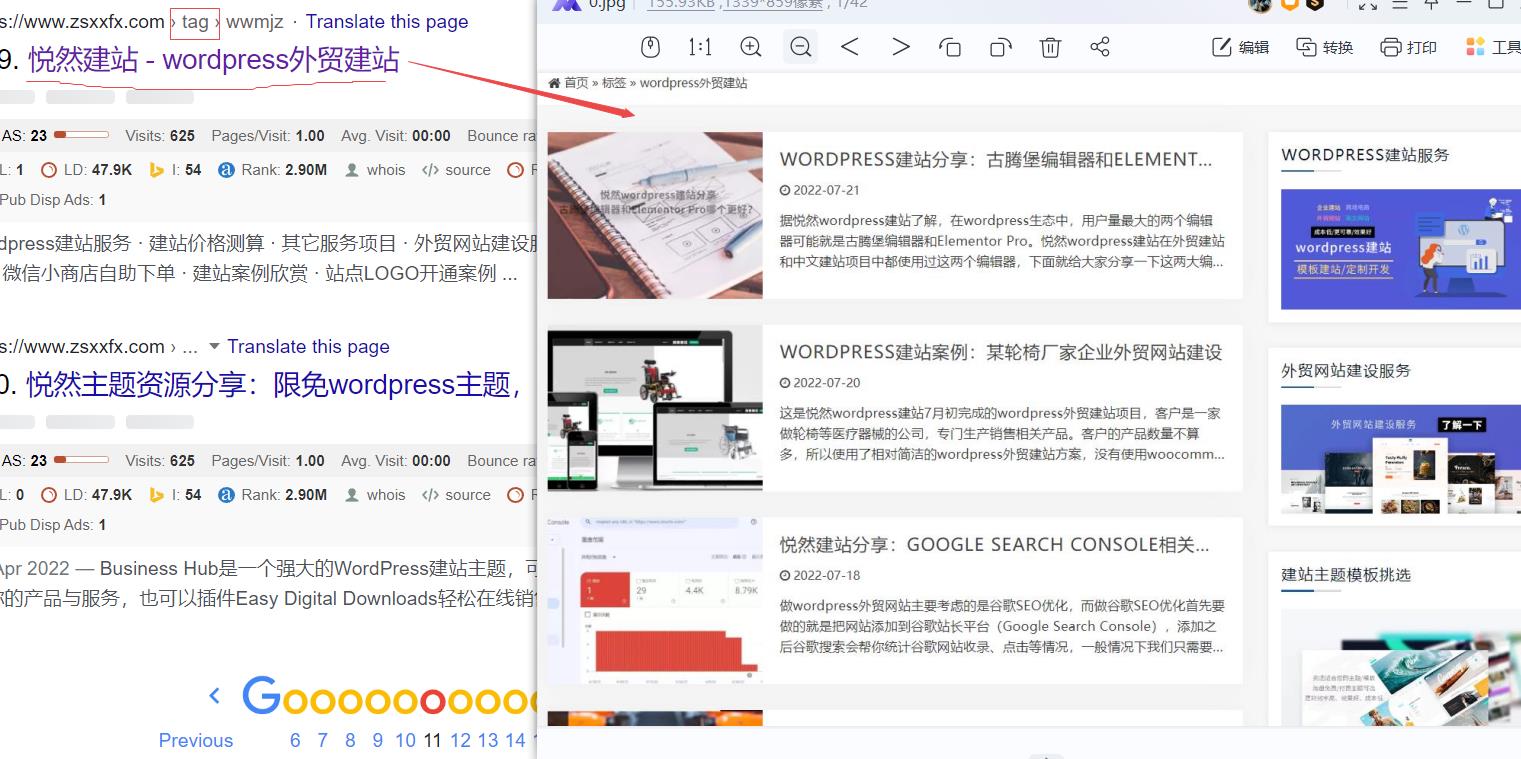This screenshot has width=1521, height=759.
Task: Click the 首页 home breadcrumb in the viewed image
Action: 569,83
